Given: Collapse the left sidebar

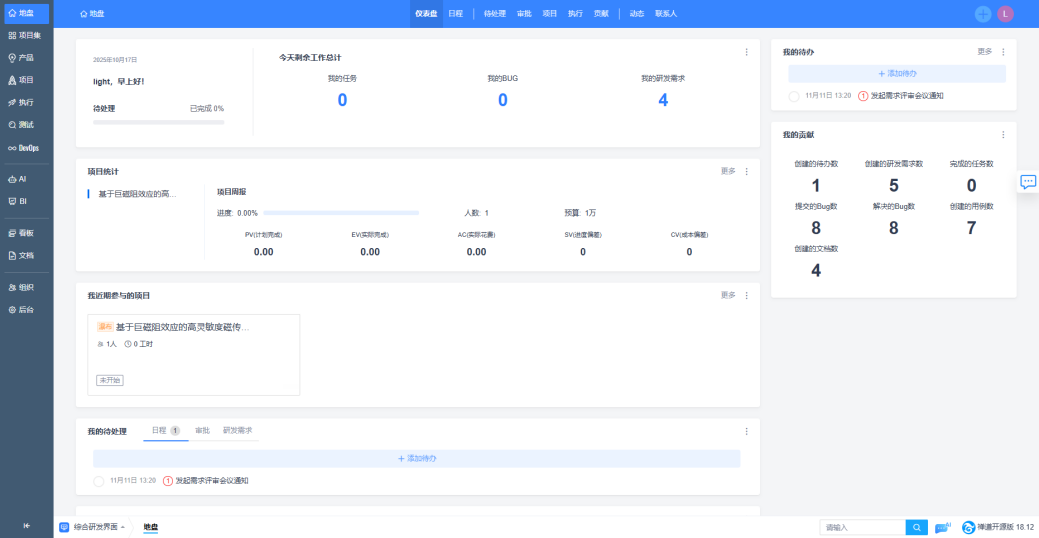Looking at the screenshot, I should click(x=26, y=526).
